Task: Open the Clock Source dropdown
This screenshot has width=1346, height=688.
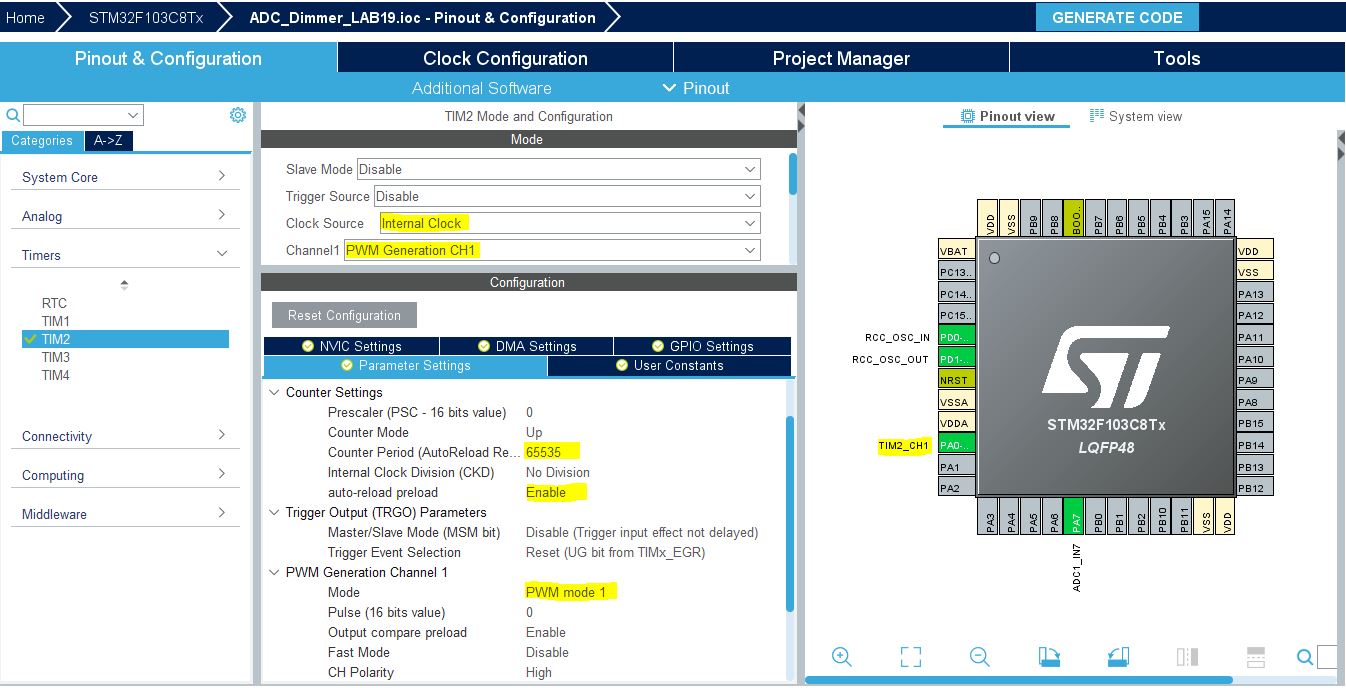Action: tap(569, 223)
